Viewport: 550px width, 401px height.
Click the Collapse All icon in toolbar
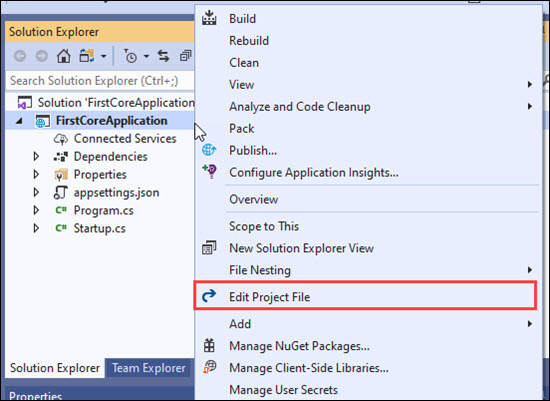[x=185, y=56]
